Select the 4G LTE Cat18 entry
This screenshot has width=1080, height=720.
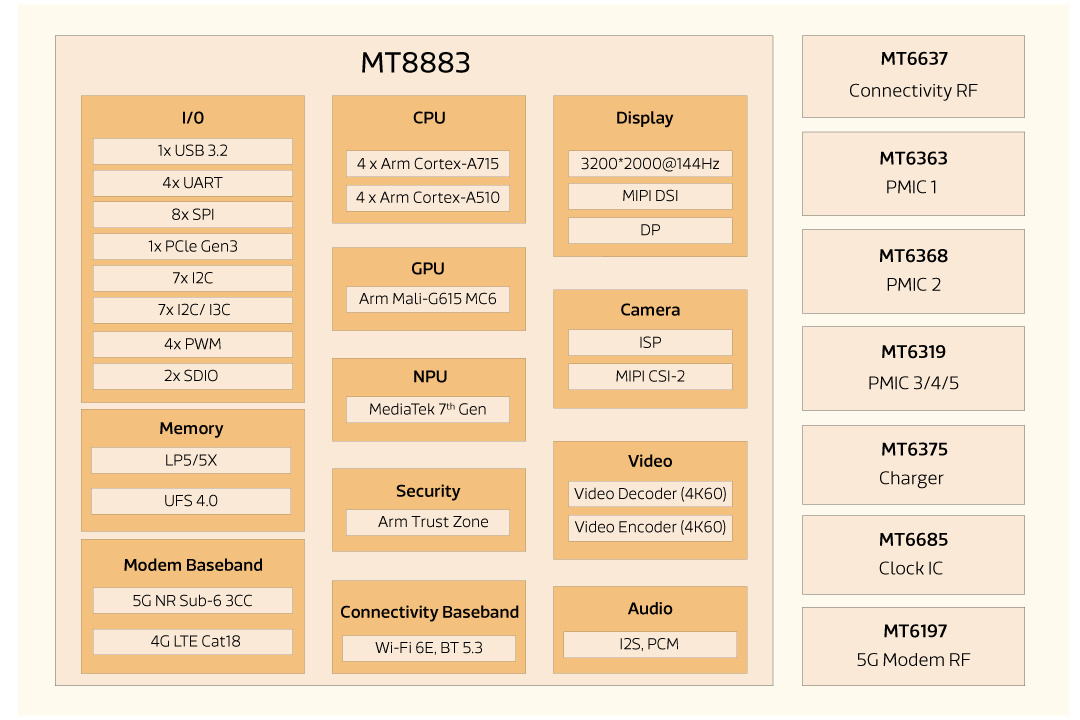(x=193, y=641)
